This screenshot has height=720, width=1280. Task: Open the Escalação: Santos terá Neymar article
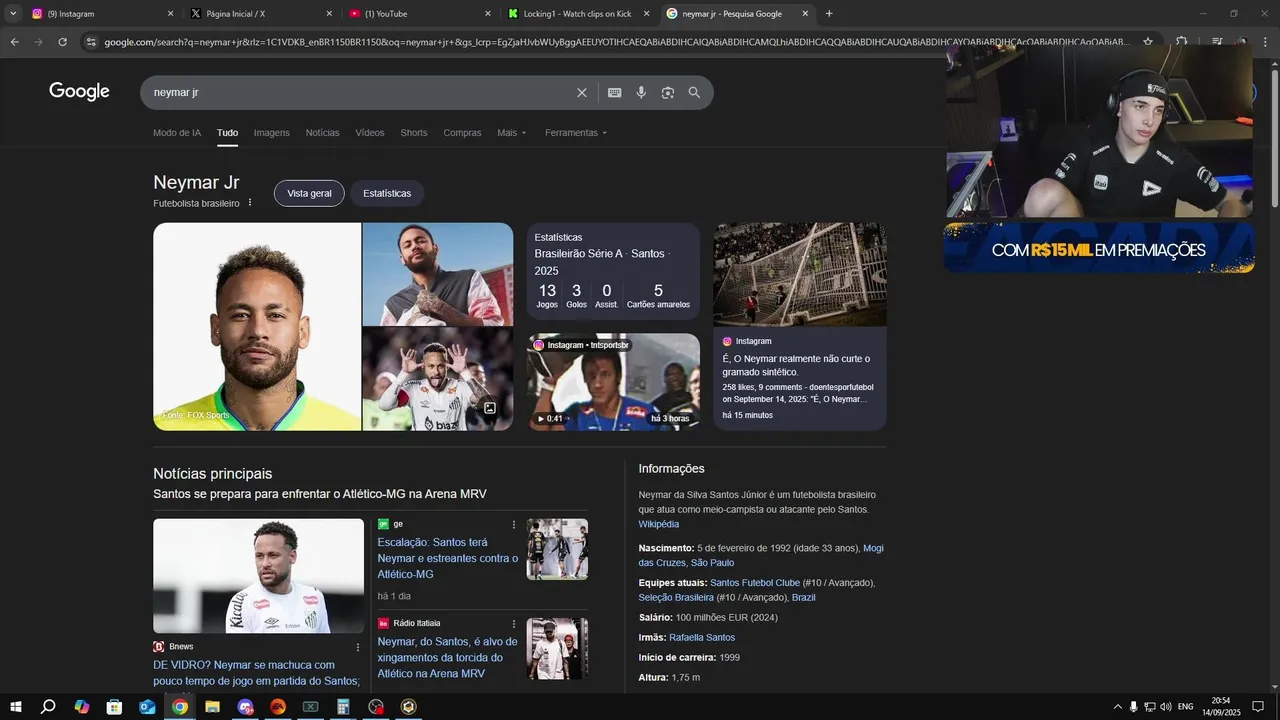[x=448, y=558]
